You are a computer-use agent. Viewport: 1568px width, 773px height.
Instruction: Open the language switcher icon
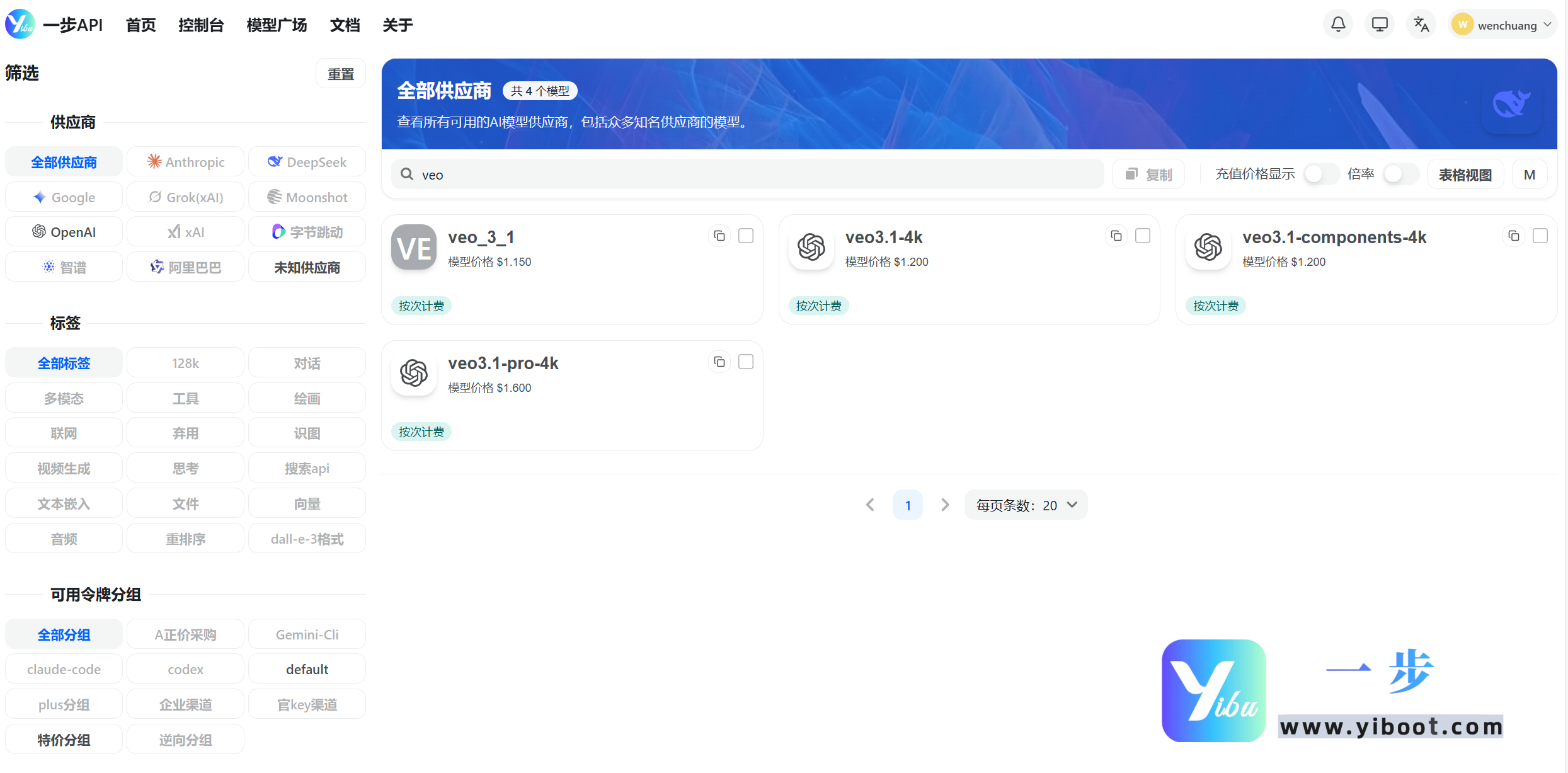(x=1421, y=24)
